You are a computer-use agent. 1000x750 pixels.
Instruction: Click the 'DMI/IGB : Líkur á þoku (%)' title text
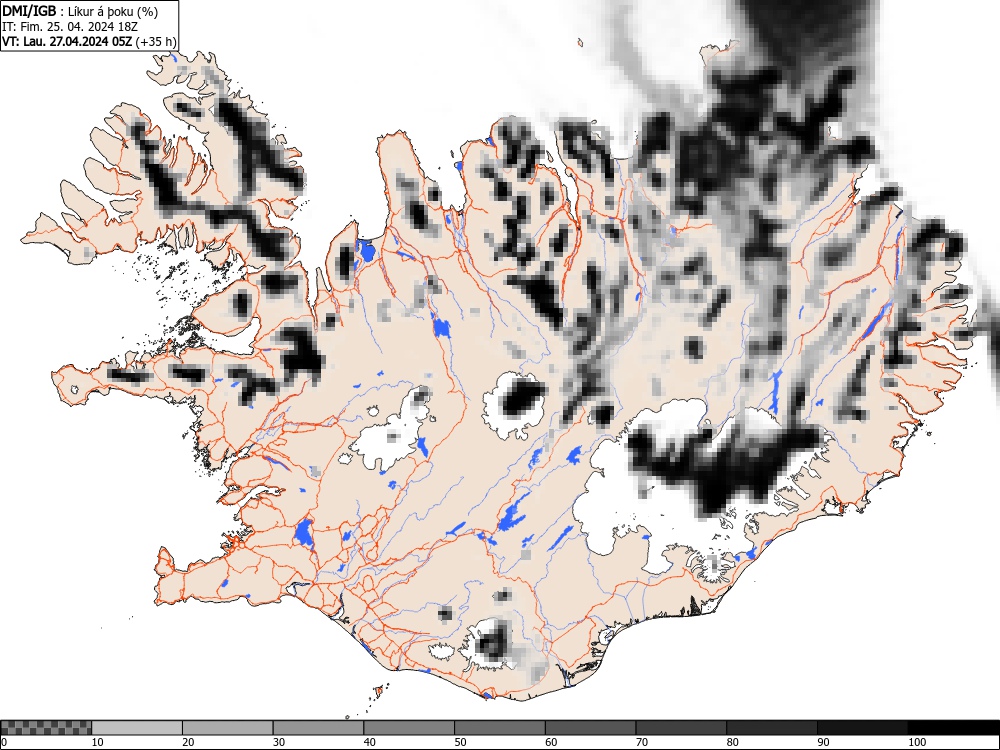[x=80, y=11]
